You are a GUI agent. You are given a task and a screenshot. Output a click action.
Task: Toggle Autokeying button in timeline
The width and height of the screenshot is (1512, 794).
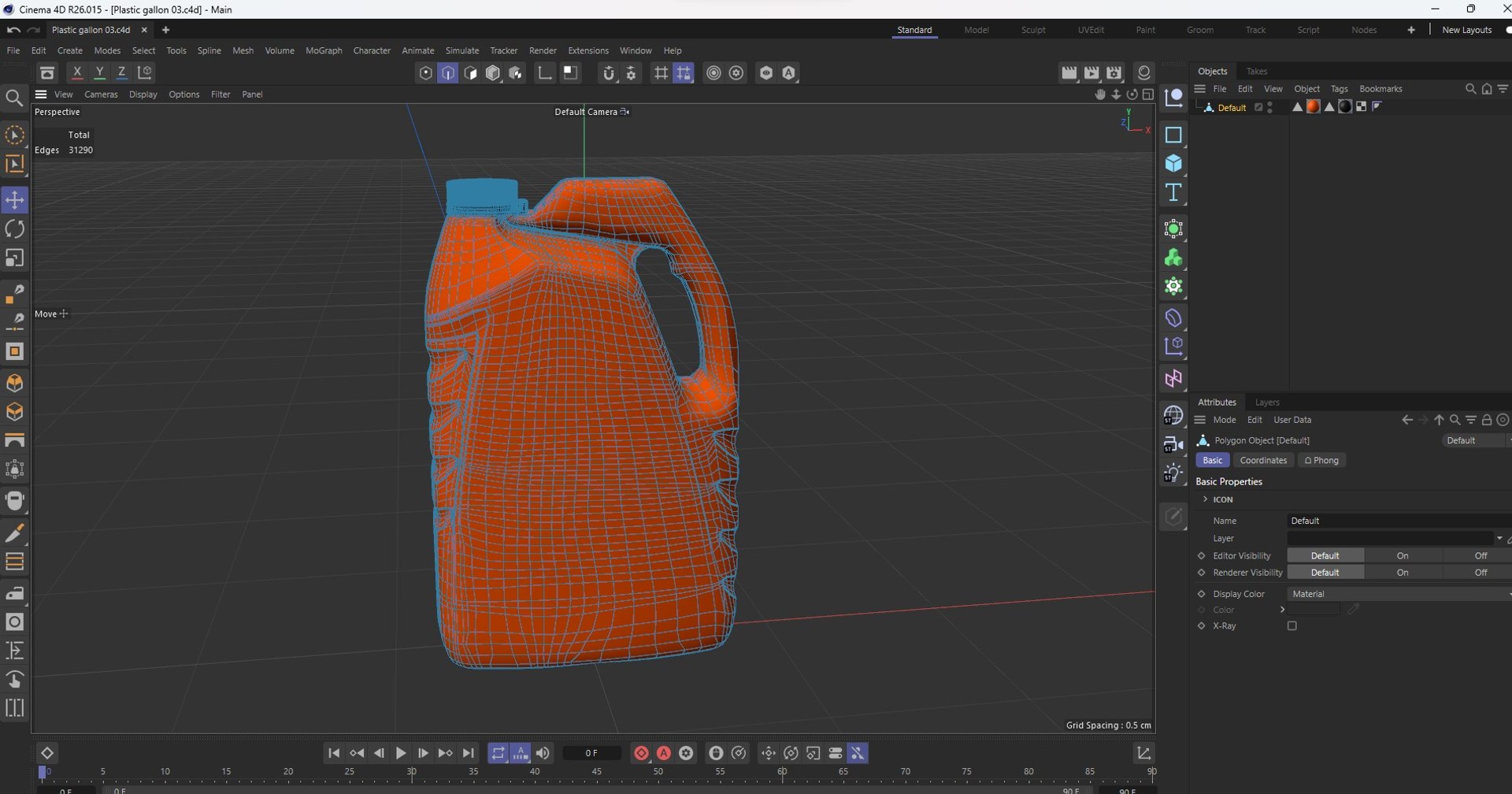tap(664, 753)
